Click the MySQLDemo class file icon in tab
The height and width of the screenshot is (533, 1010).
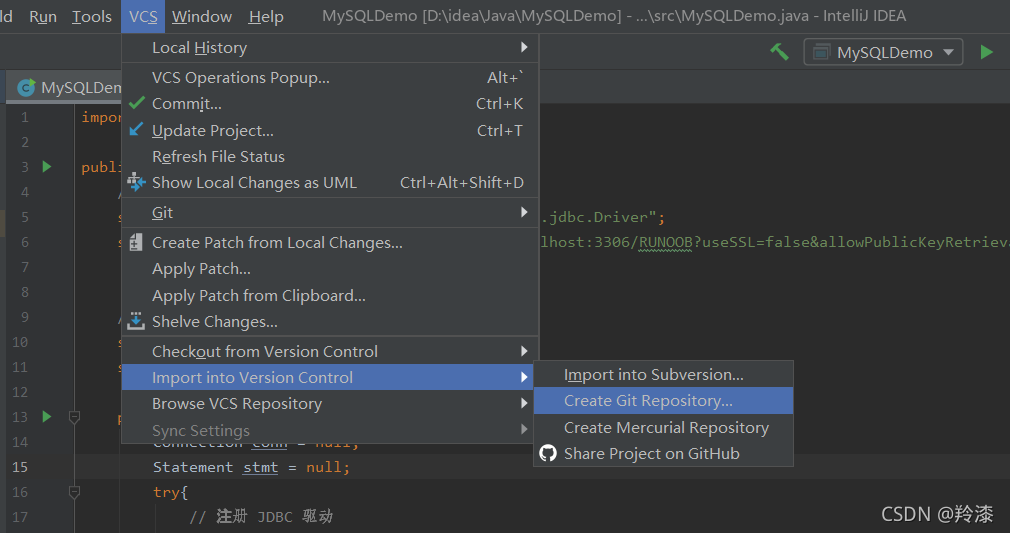coord(26,87)
